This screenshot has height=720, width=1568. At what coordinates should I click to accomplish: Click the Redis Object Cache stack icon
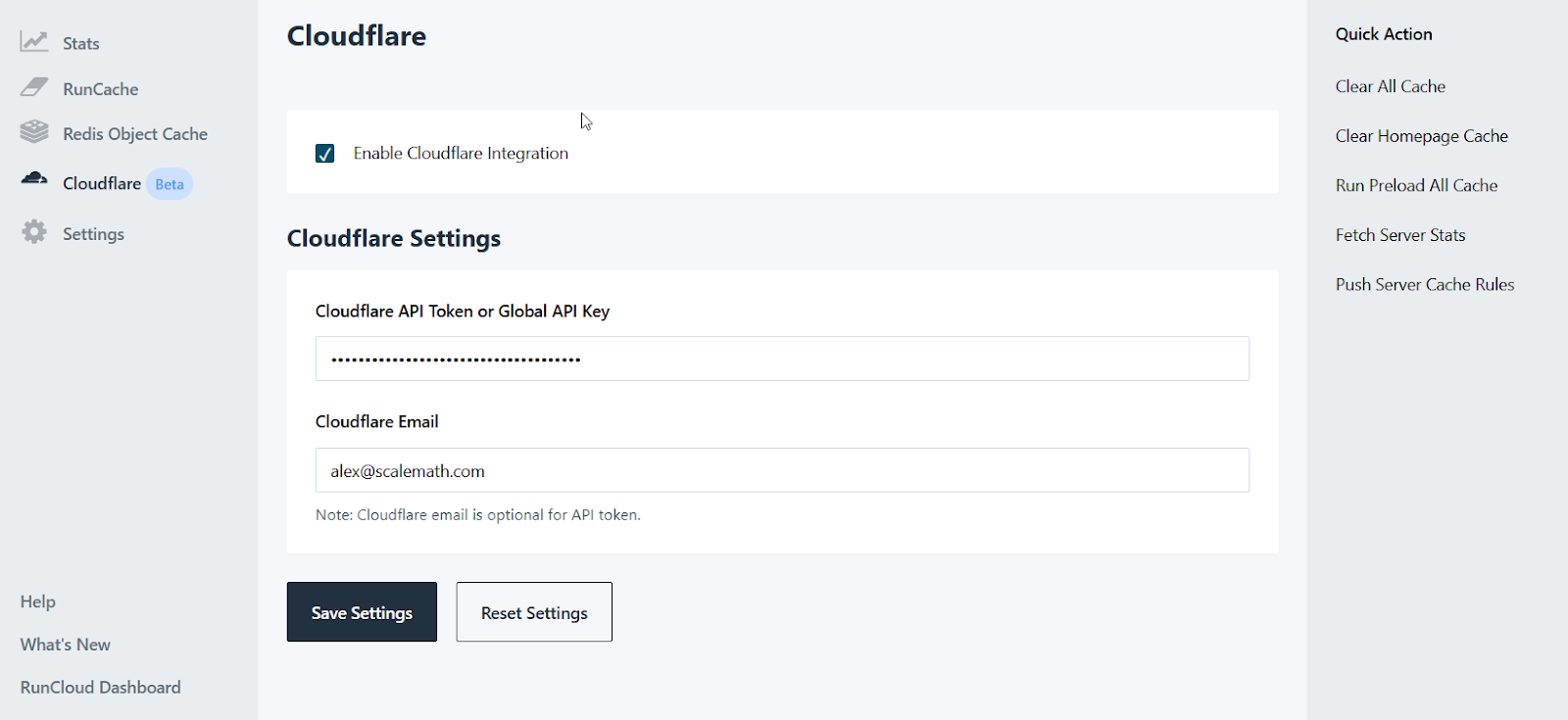tap(34, 131)
